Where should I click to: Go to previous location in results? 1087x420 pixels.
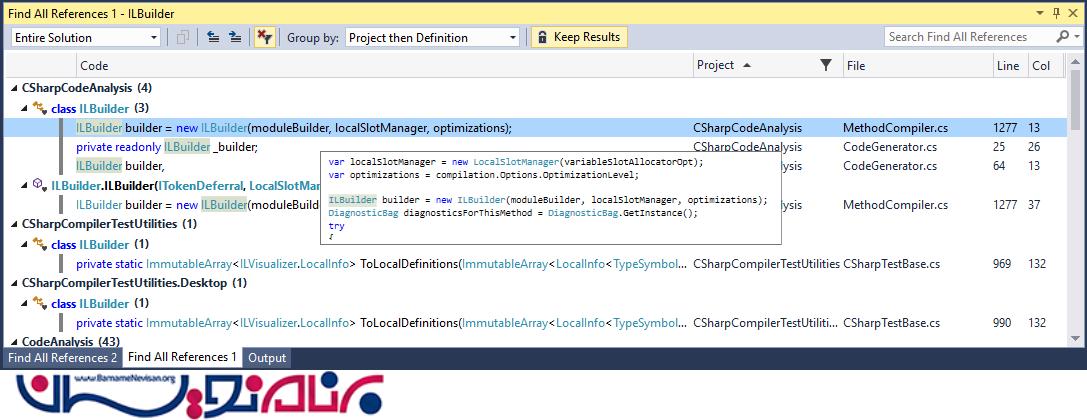213,37
